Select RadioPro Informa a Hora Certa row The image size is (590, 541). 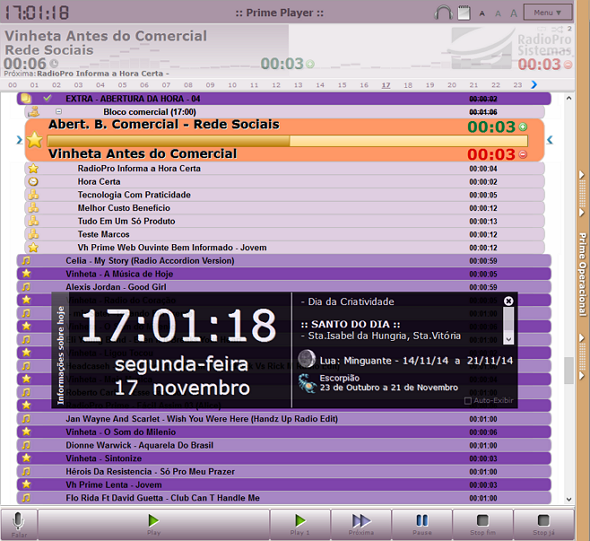(284, 169)
